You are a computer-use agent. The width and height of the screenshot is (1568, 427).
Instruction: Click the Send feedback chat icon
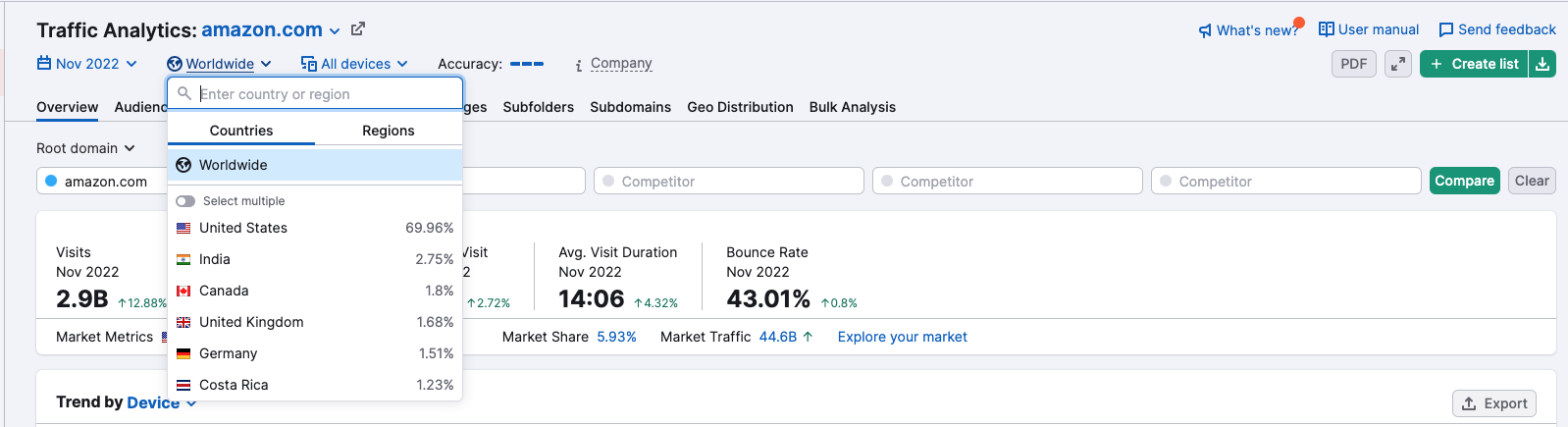point(1445,29)
